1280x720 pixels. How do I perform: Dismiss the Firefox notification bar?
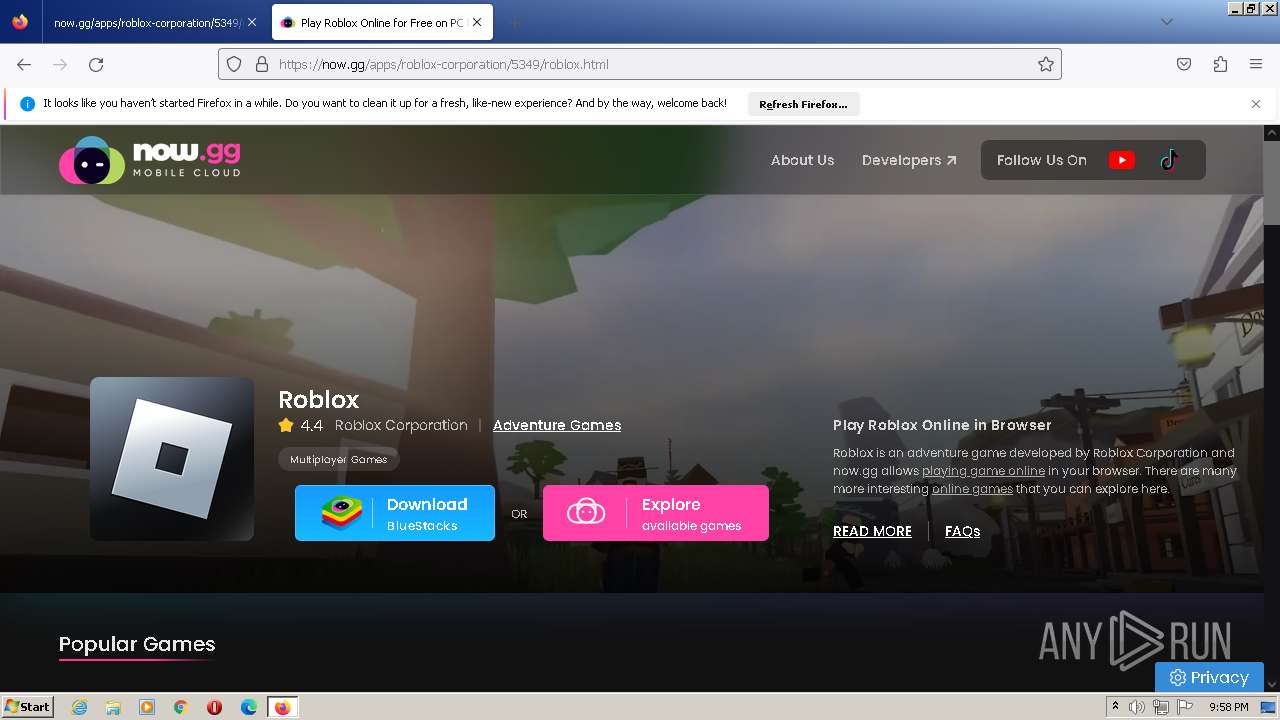(x=1256, y=104)
